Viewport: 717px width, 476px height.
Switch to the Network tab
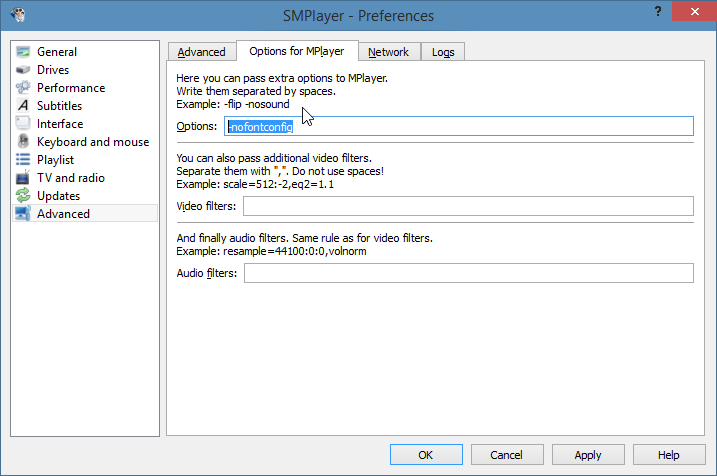point(389,52)
